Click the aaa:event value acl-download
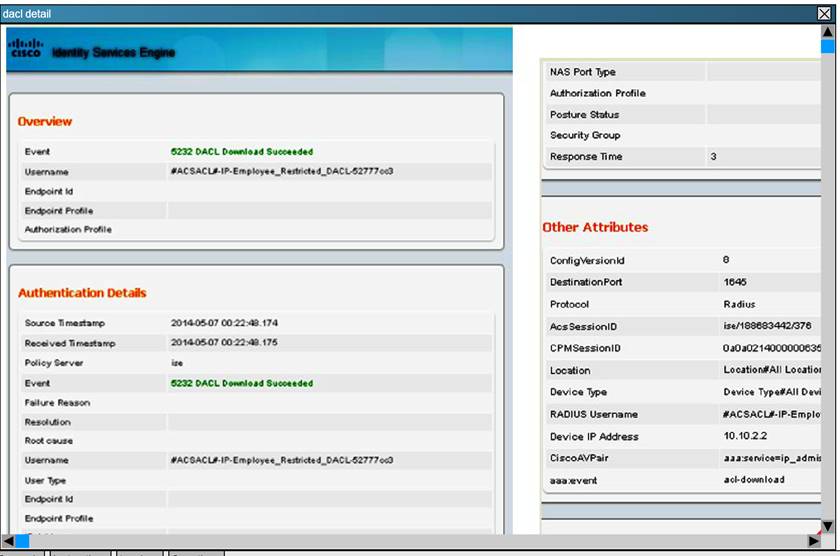The height and width of the screenshot is (556, 840). click(753, 480)
